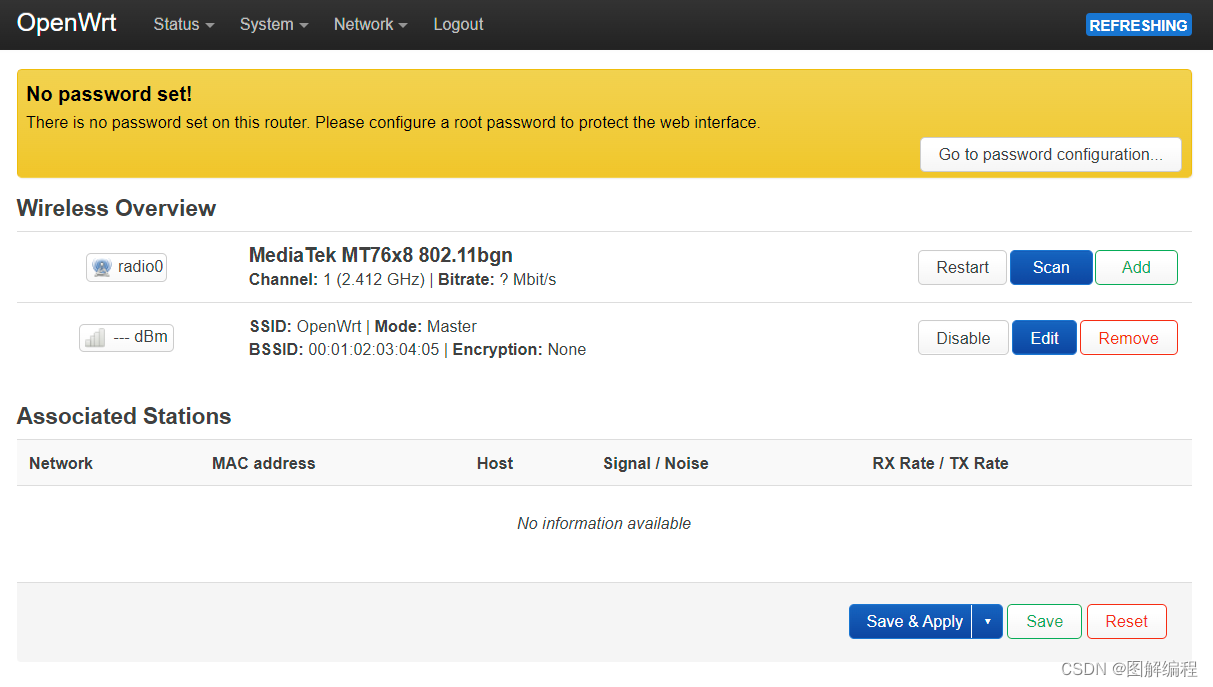1213x687 pixels.
Task: Remove the OpenWrt wireless network
Action: [x=1128, y=338]
